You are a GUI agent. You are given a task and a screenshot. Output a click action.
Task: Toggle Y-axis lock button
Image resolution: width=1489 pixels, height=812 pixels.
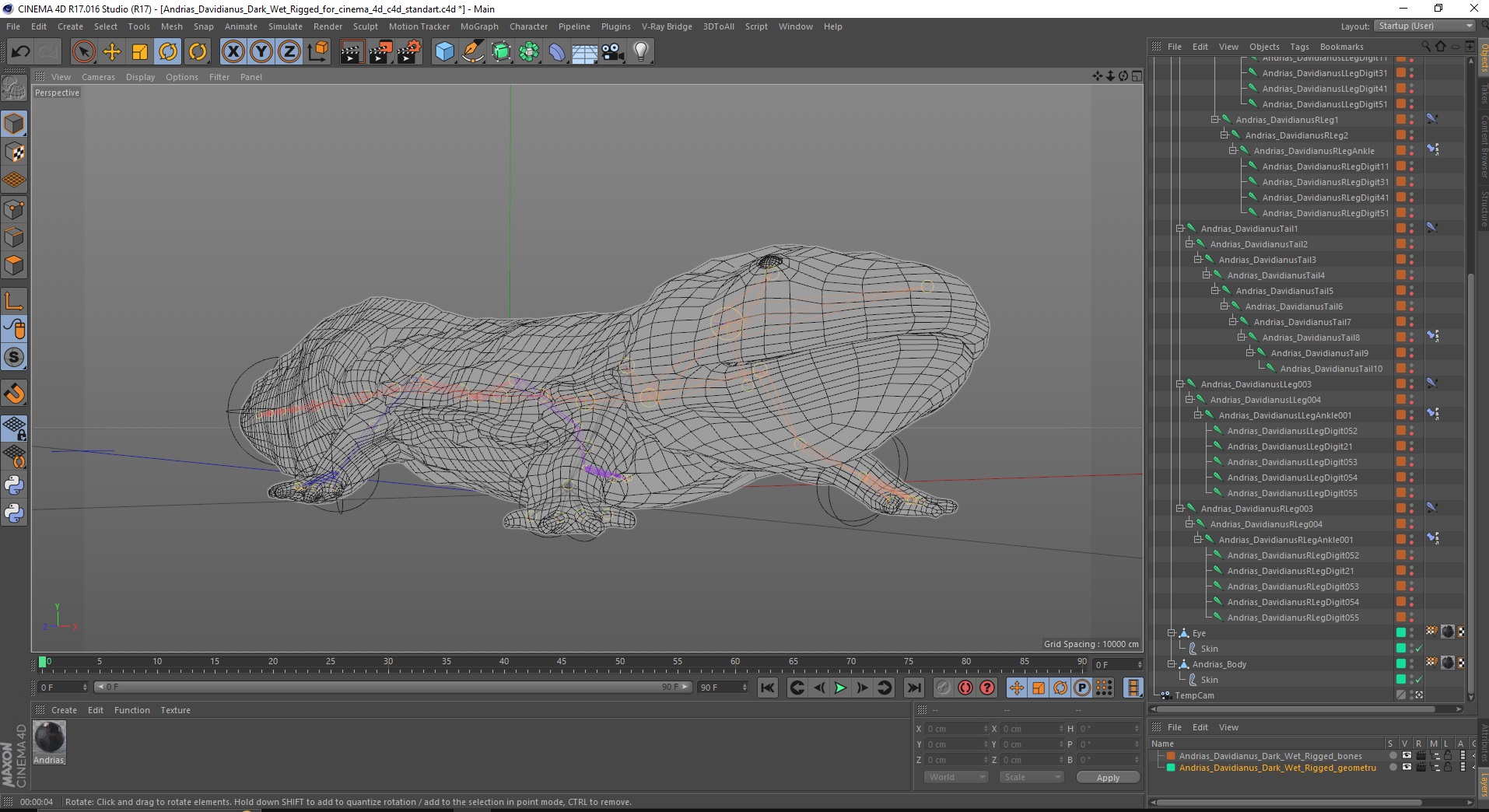coord(261,52)
